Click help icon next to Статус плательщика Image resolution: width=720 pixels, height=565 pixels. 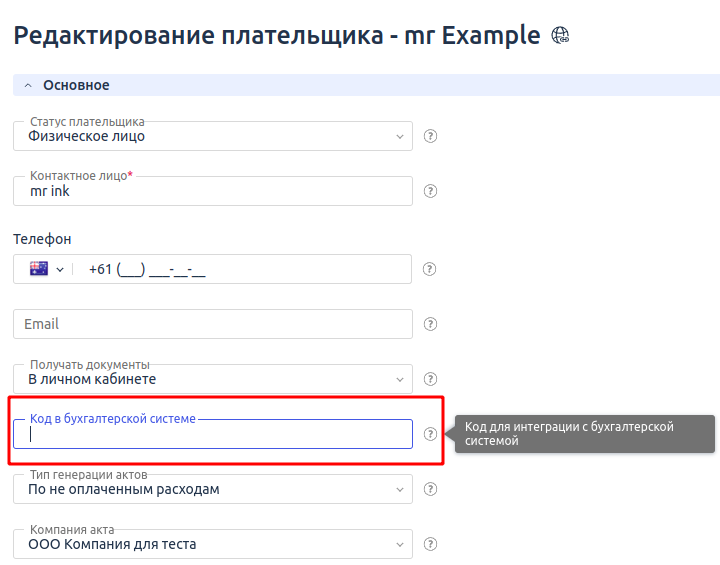pos(431,136)
